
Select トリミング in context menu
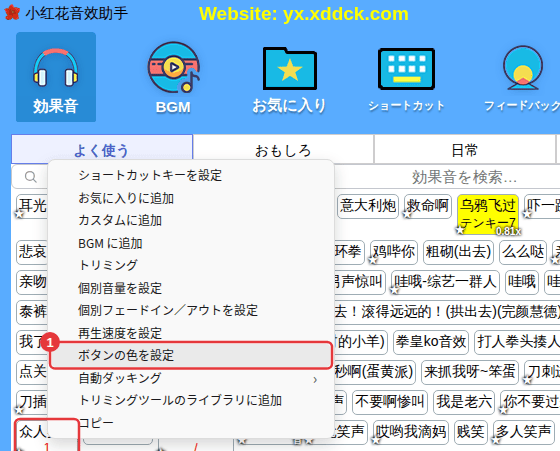point(191,265)
